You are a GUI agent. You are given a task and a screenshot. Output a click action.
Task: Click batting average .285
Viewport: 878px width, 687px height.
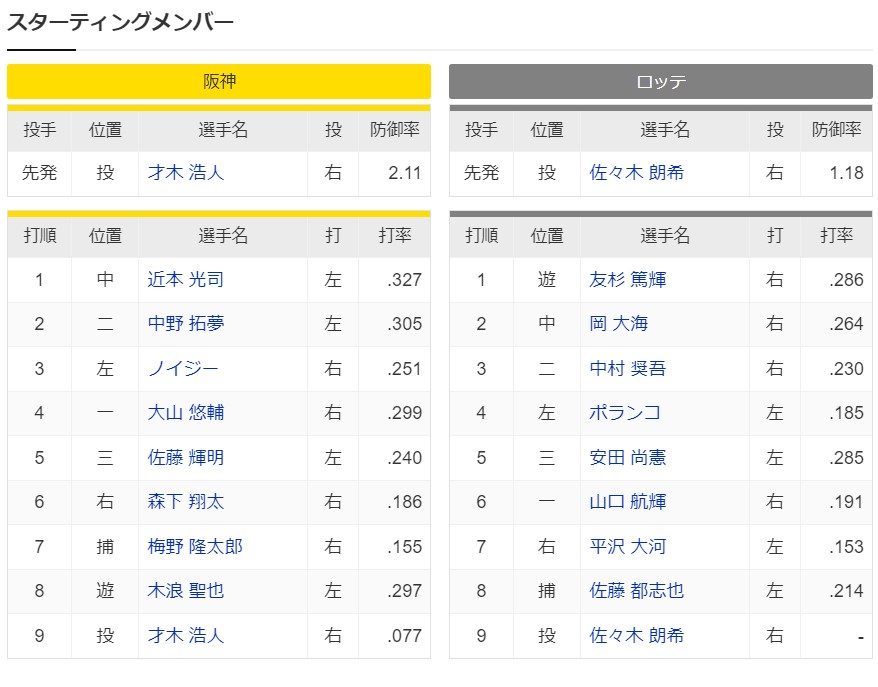[846, 457]
